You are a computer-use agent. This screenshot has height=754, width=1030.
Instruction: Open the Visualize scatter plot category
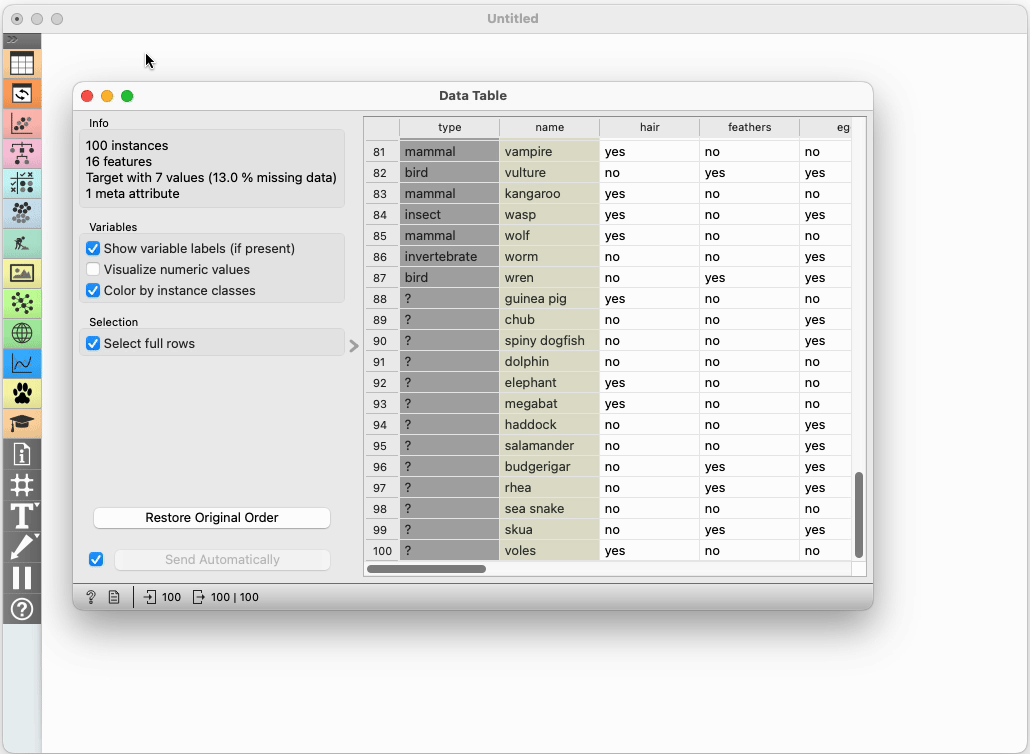click(22, 123)
